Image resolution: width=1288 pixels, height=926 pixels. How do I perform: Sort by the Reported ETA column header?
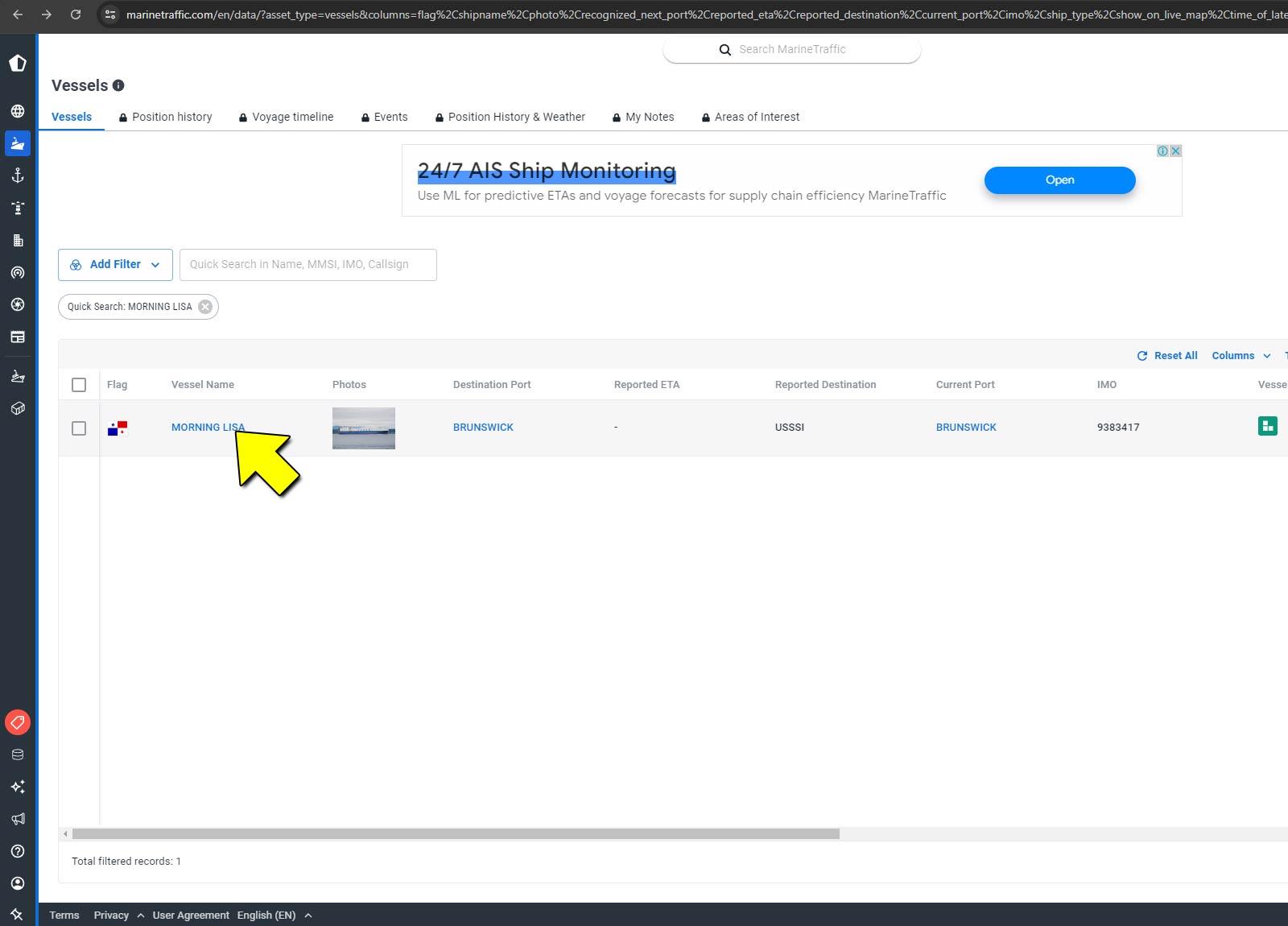pos(647,385)
